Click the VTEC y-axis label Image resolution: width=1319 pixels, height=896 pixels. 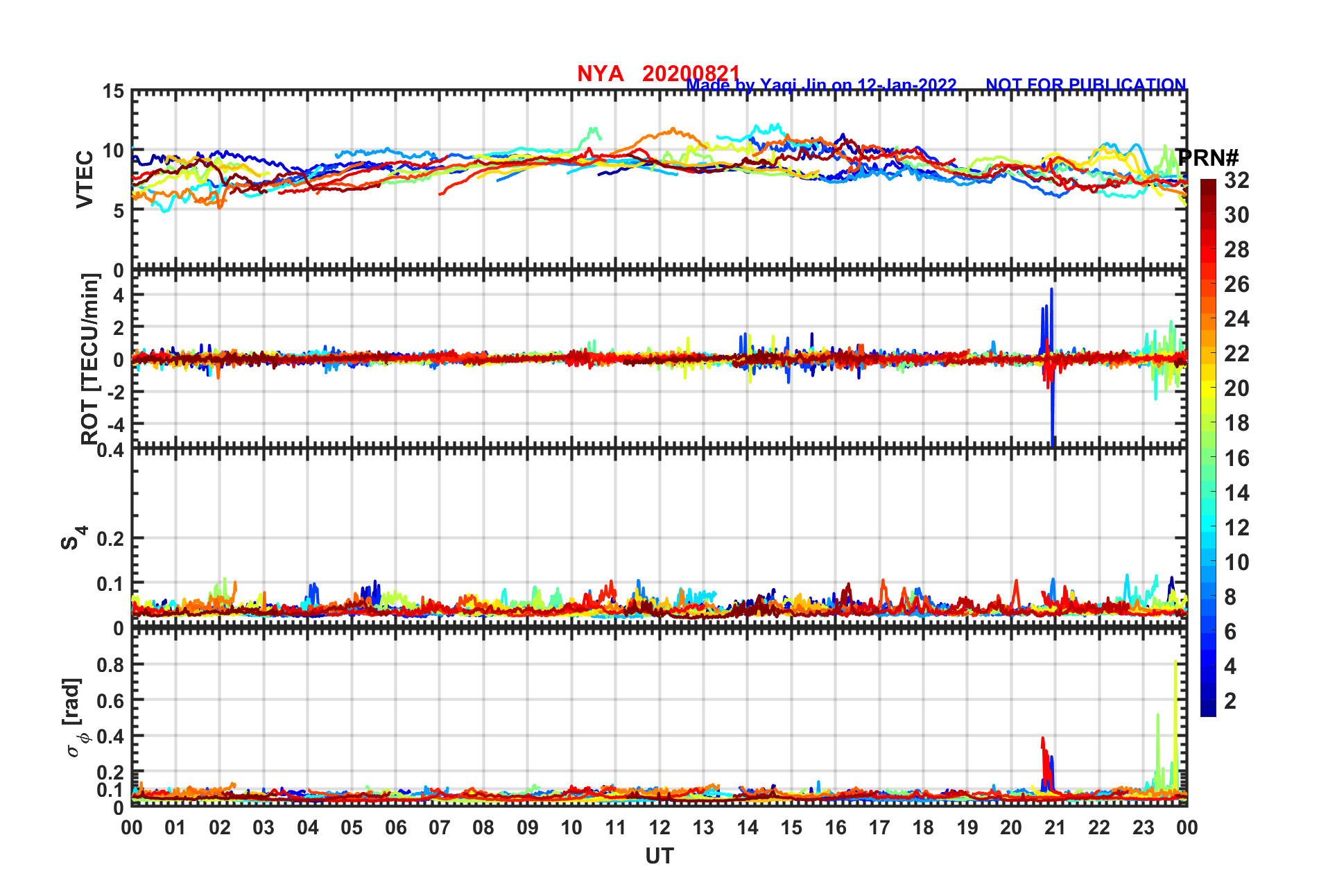(85, 179)
